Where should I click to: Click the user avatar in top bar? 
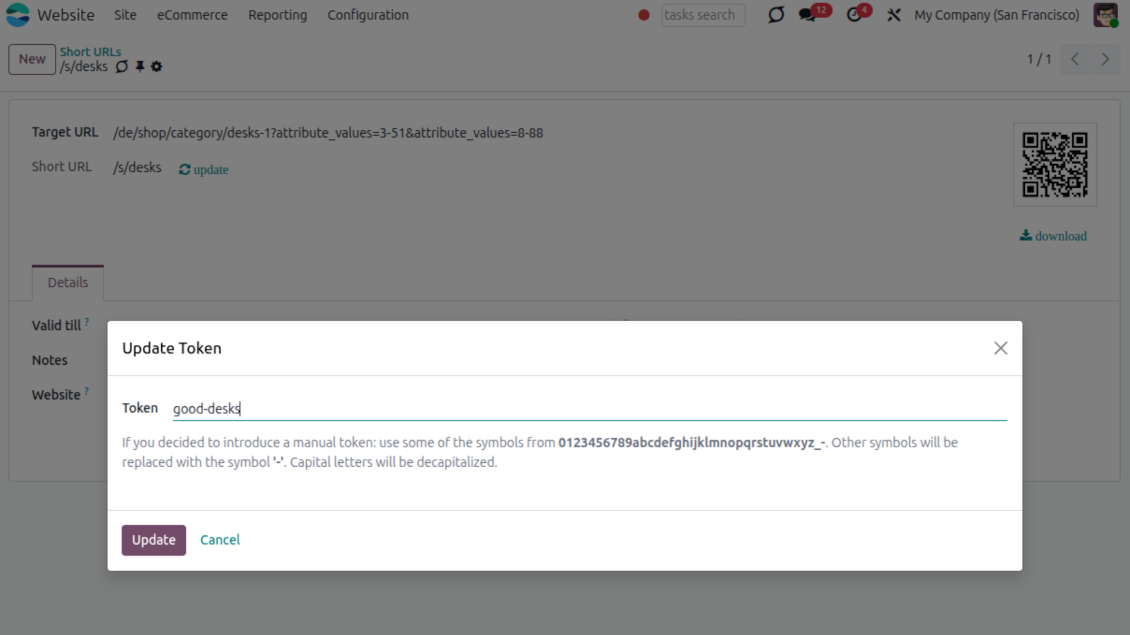pos(1104,15)
